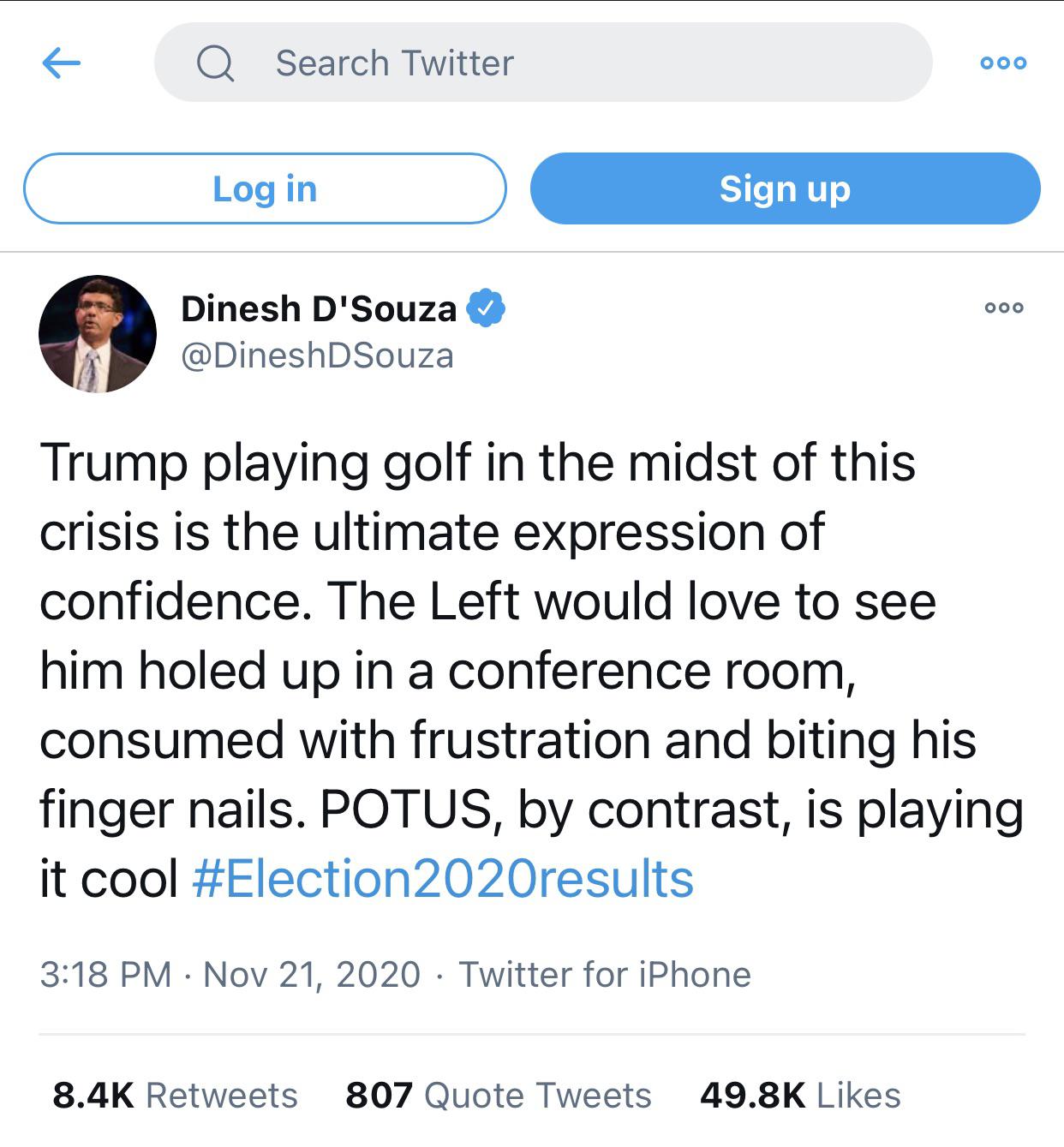View the 8.4K Retweets list
1064x1147 pixels.
176,1095
